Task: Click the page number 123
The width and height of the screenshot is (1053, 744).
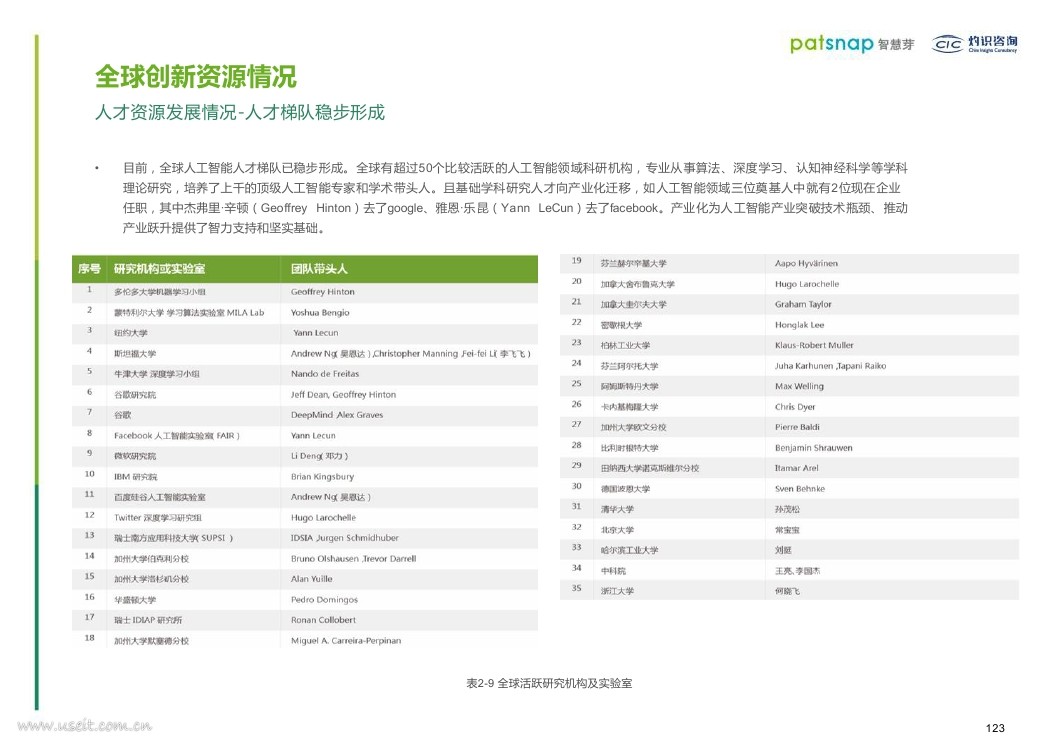Action: coord(995,728)
